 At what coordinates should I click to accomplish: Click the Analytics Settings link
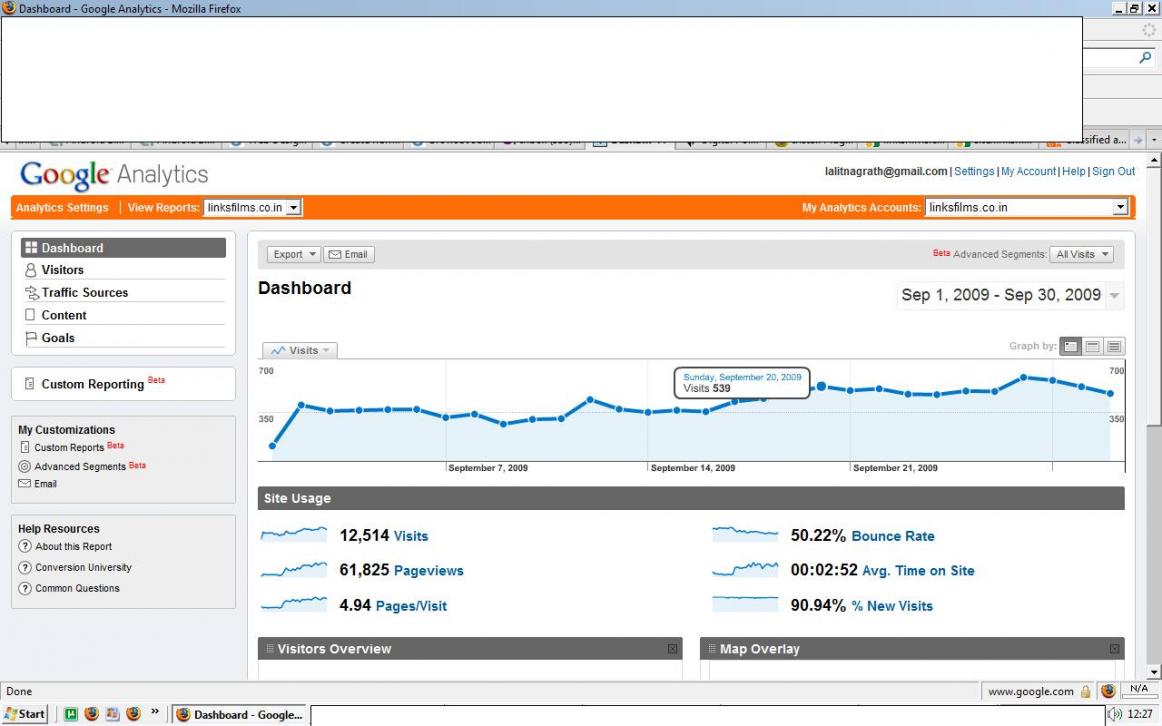[62, 207]
